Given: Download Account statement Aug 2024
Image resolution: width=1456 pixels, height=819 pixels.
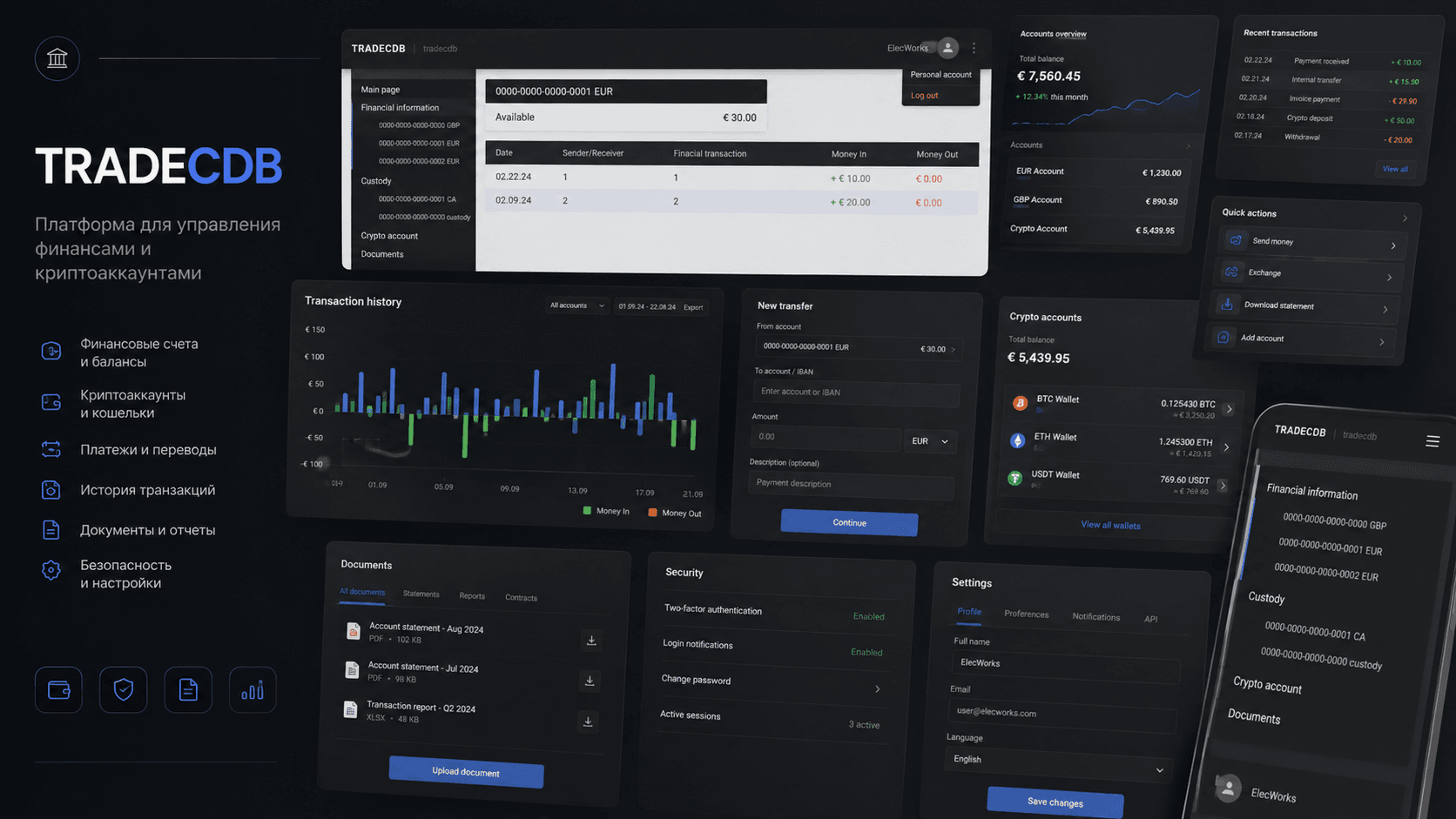Looking at the screenshot, I should (591, 641).
